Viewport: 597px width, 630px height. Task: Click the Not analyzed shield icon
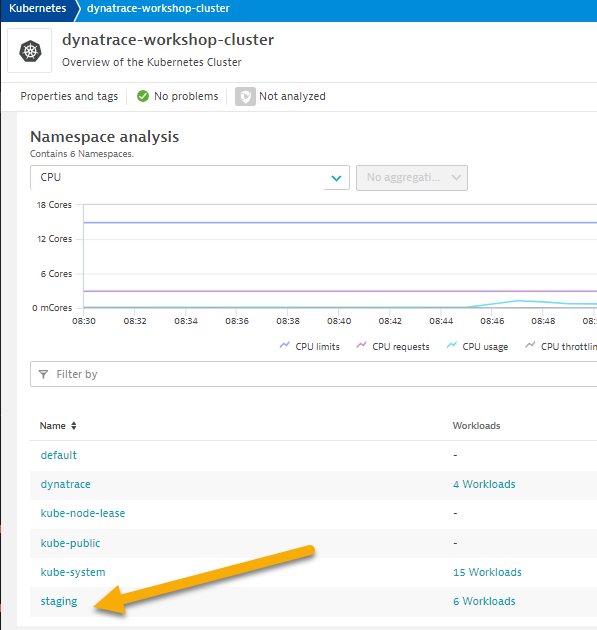pos(245,96)
